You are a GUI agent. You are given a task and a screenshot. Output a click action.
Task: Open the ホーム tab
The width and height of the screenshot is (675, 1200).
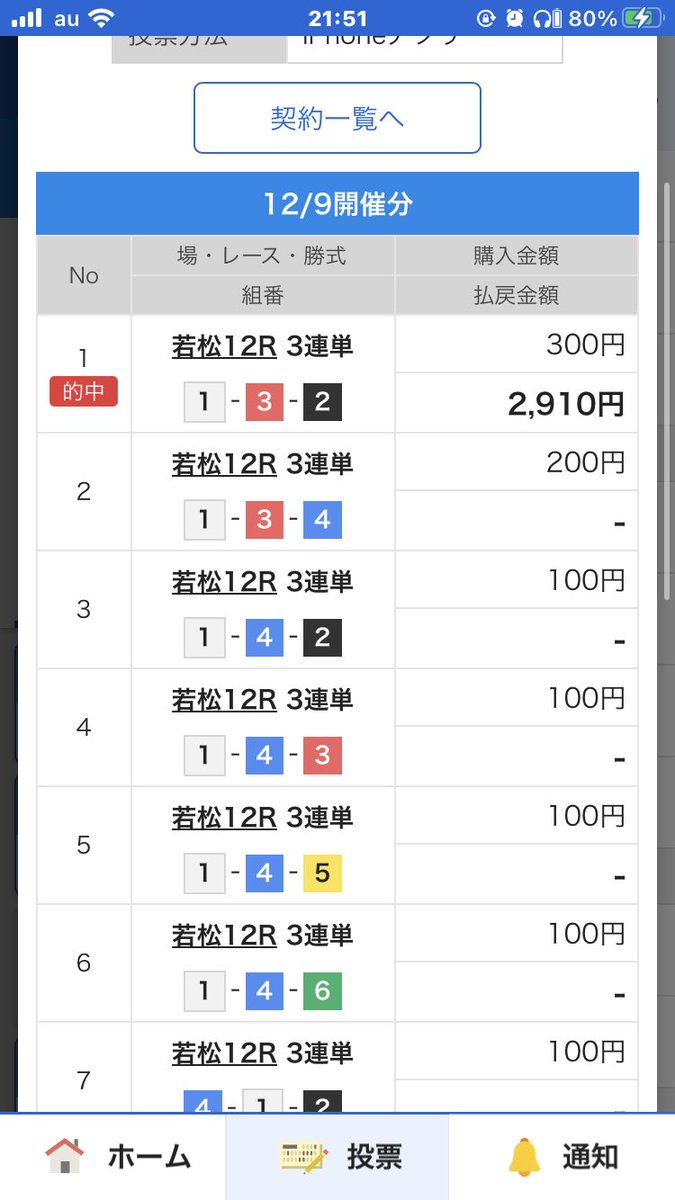click(x=113, y=1157)
